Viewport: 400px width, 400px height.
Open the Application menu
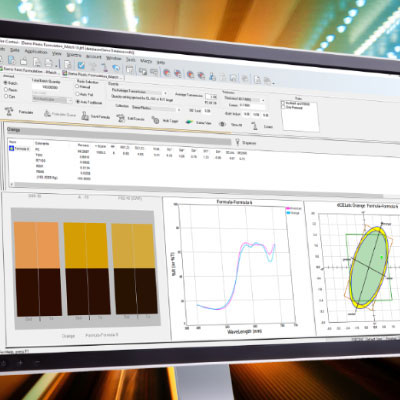point(36,52)
